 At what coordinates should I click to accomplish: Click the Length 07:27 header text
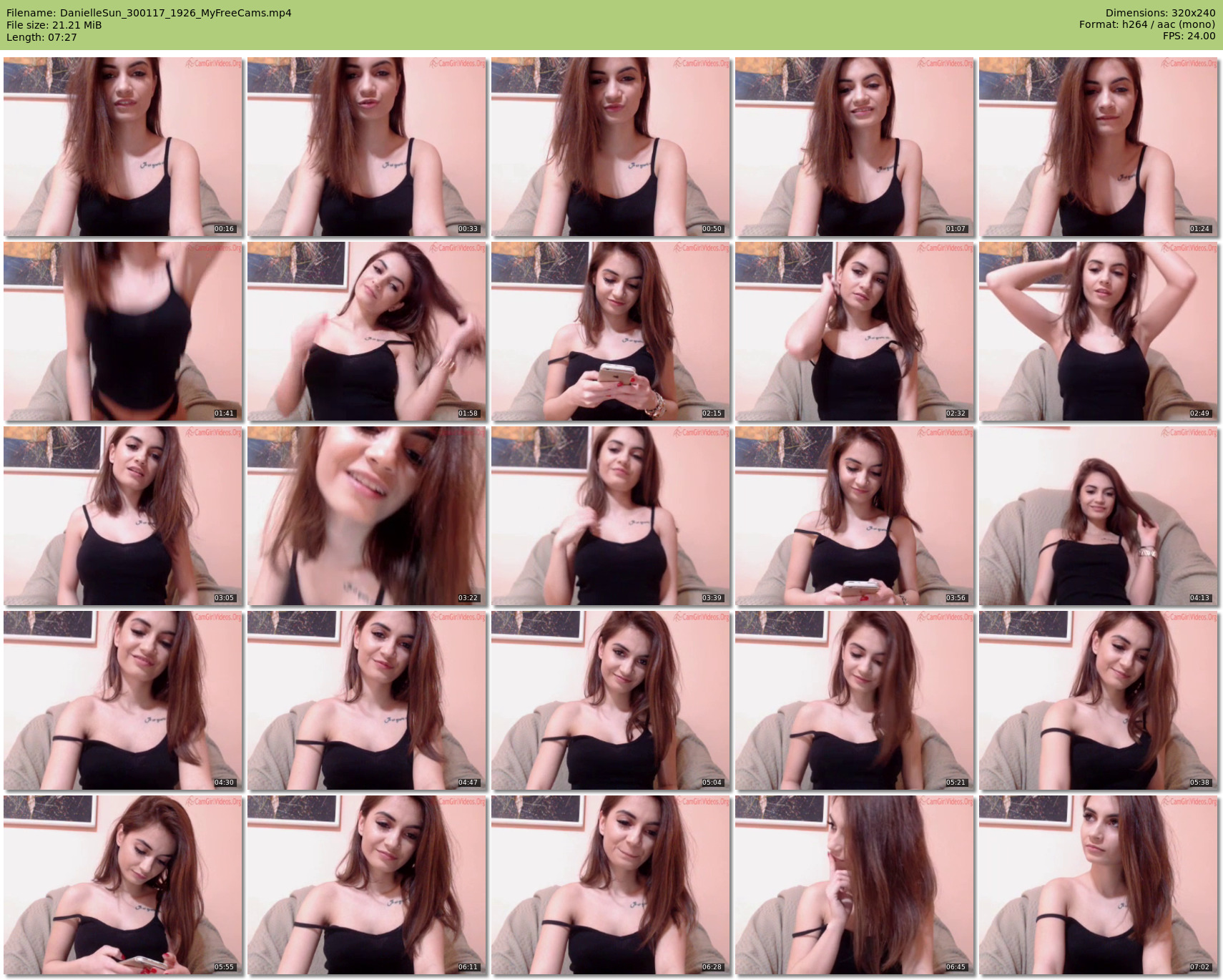click(41, 37)
